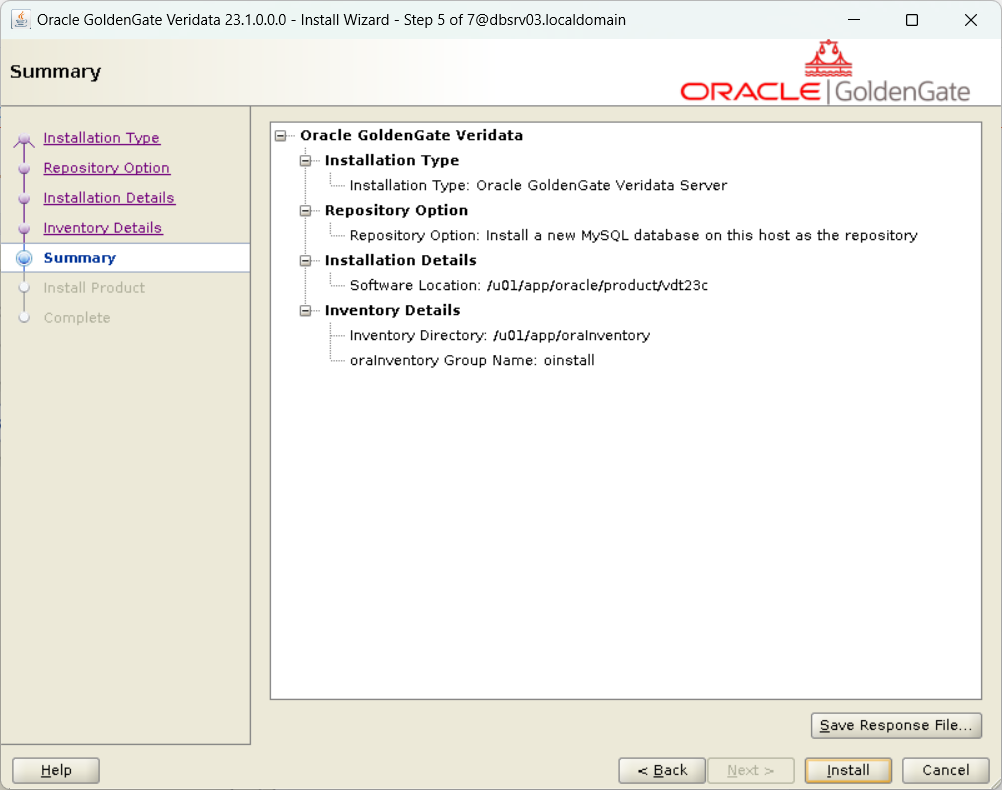Select the Summary step in sidebar
1002x790 pixels.
pos(80,258)
